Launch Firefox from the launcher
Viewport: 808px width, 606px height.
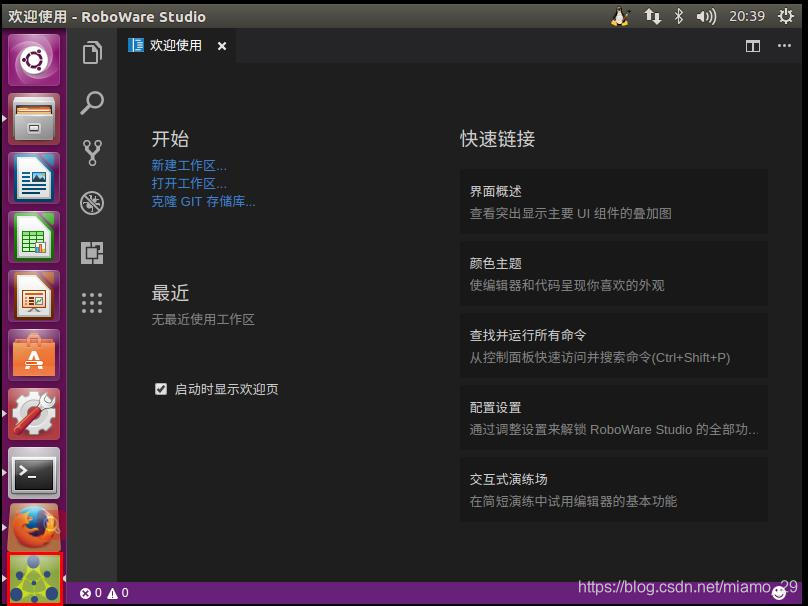[x=34, y=528]
